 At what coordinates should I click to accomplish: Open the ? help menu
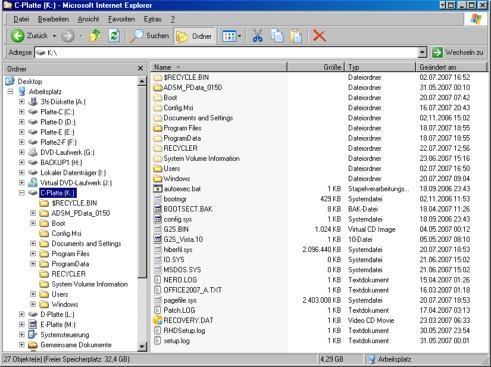tap(173, 19)
